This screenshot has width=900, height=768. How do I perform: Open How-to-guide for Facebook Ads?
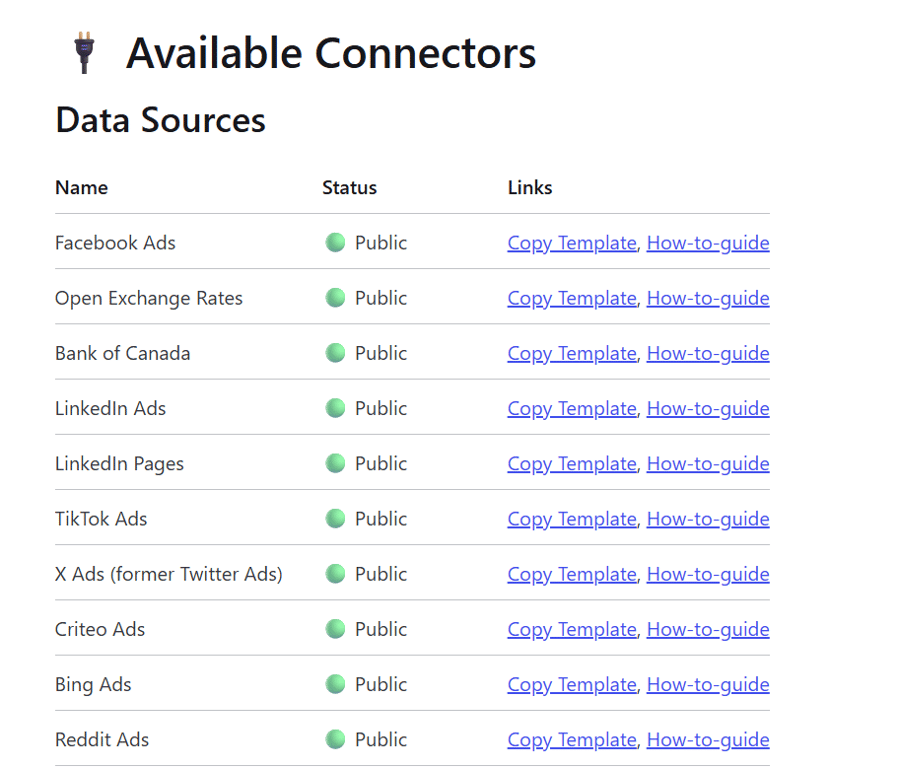coord(708,243)
